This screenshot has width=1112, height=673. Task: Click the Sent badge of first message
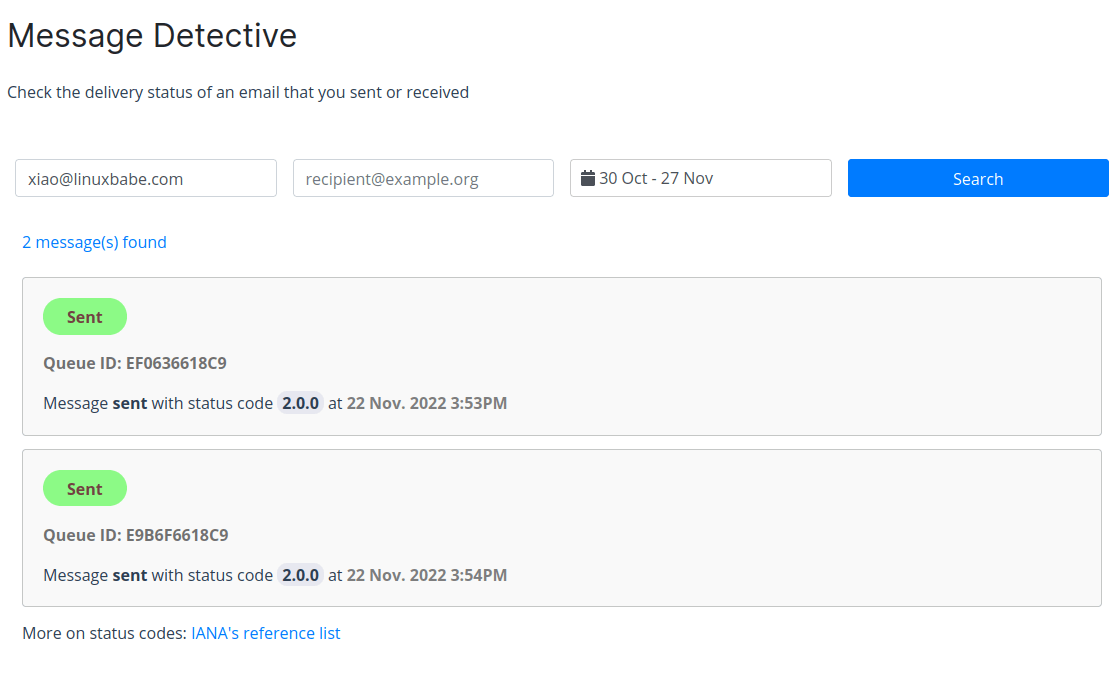click(85, 317)
